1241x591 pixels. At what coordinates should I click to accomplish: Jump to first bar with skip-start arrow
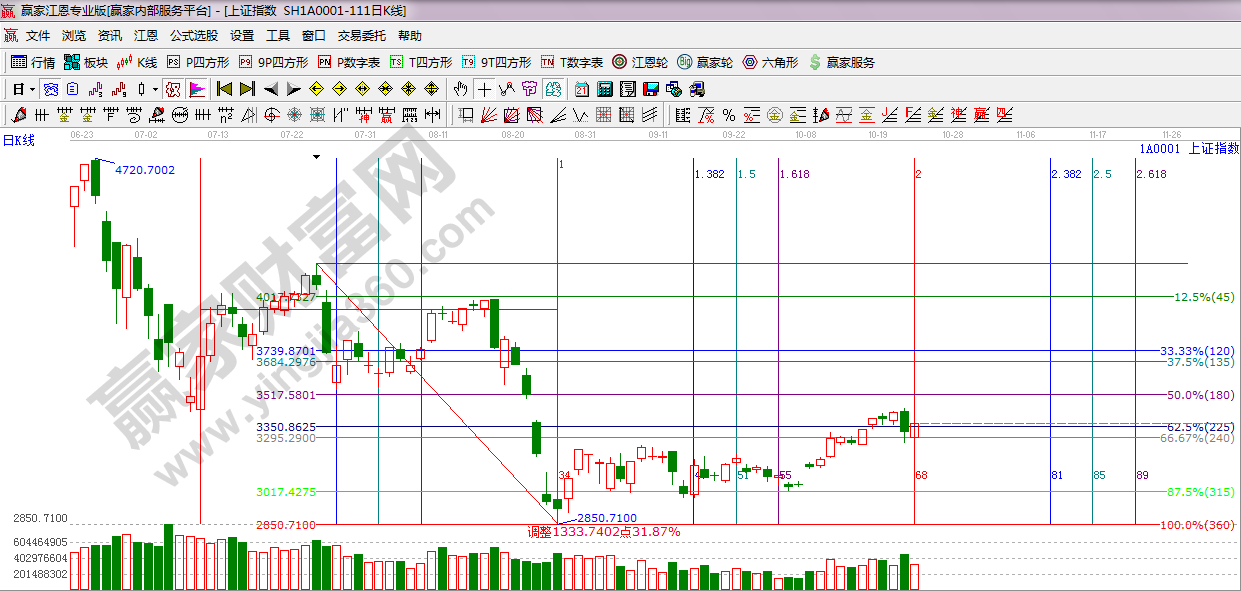tap(225, 89)
